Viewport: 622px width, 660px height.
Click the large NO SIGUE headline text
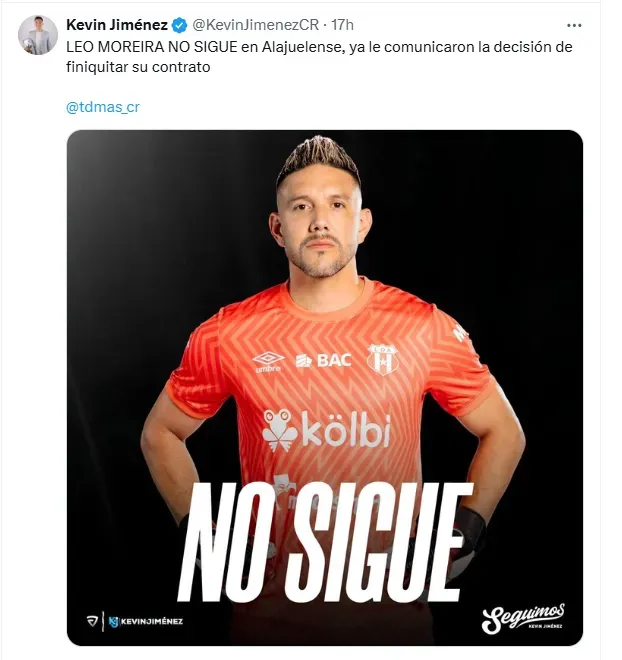tap(323, 543)
